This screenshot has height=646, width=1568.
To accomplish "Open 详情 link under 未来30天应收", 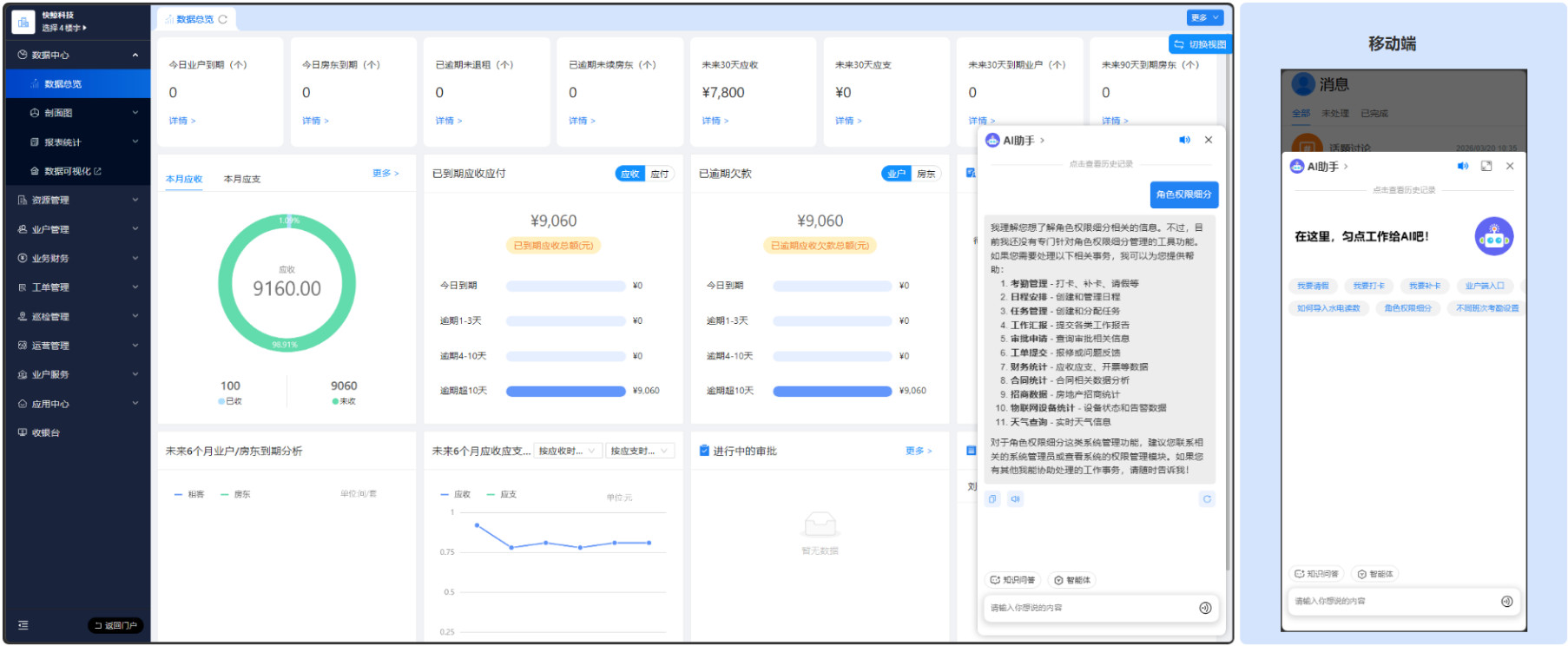I will [x=715, y=121].
